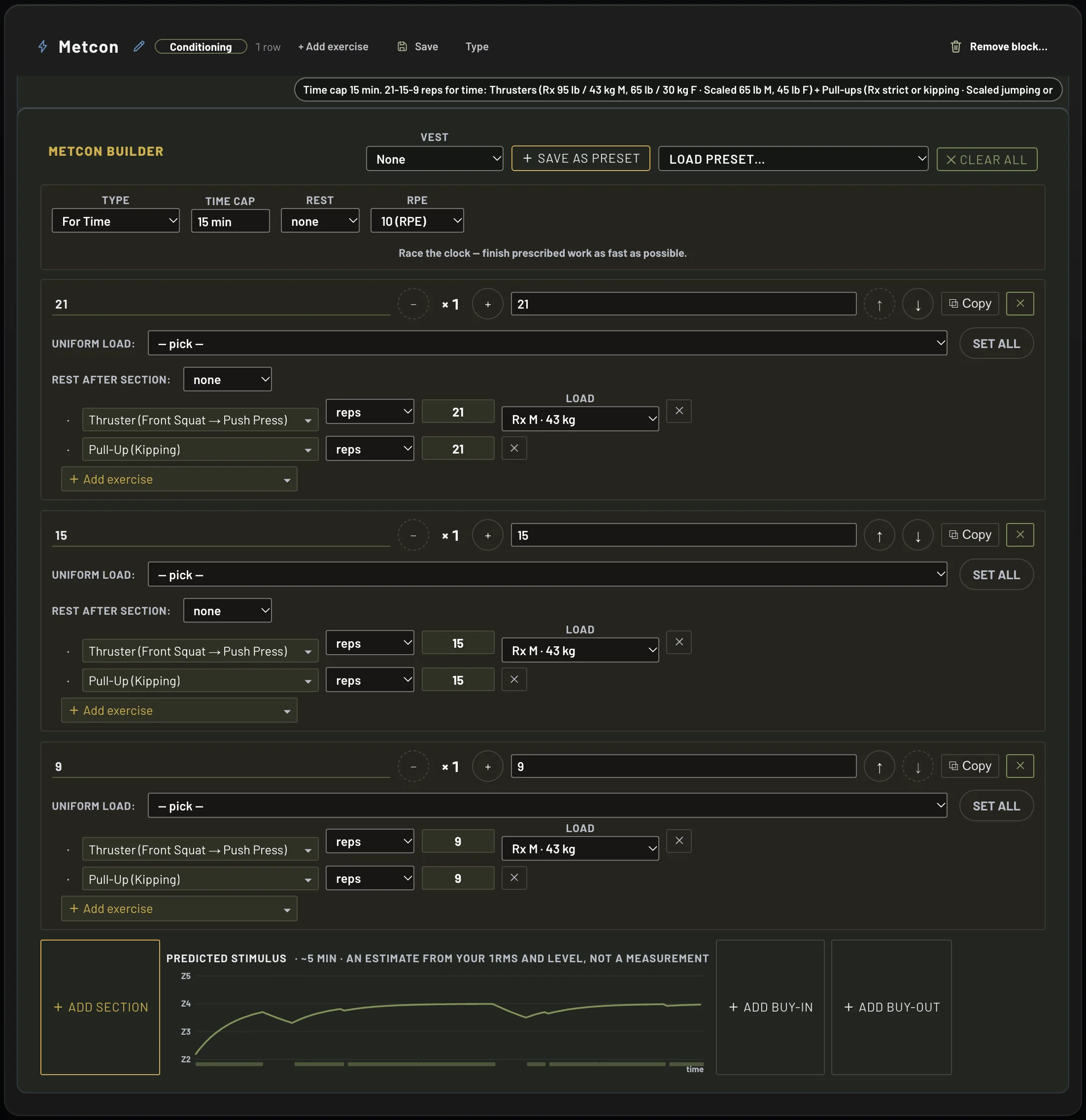Open Uniform Load picker in section 21
Image resolution: width=1086 pixels, height=1120 pixels.
(547, 343)
